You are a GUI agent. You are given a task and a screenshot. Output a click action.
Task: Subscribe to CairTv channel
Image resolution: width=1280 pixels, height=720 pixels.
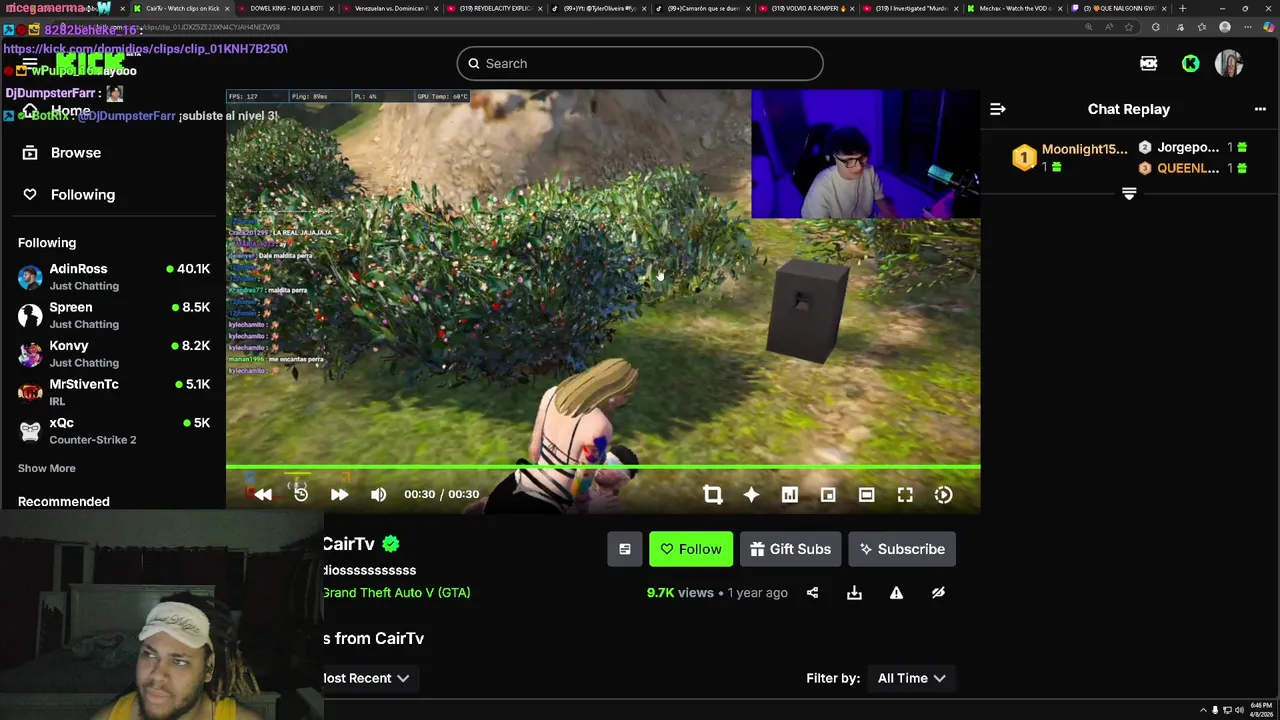click(902, 549)
